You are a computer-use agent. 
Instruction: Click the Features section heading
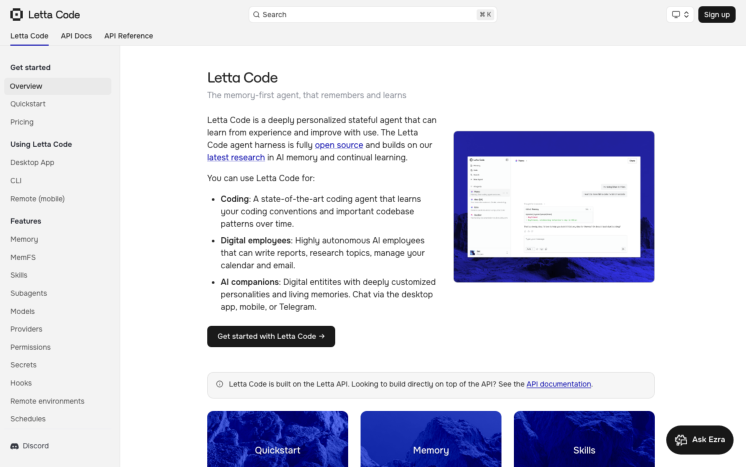coord(26,221)
